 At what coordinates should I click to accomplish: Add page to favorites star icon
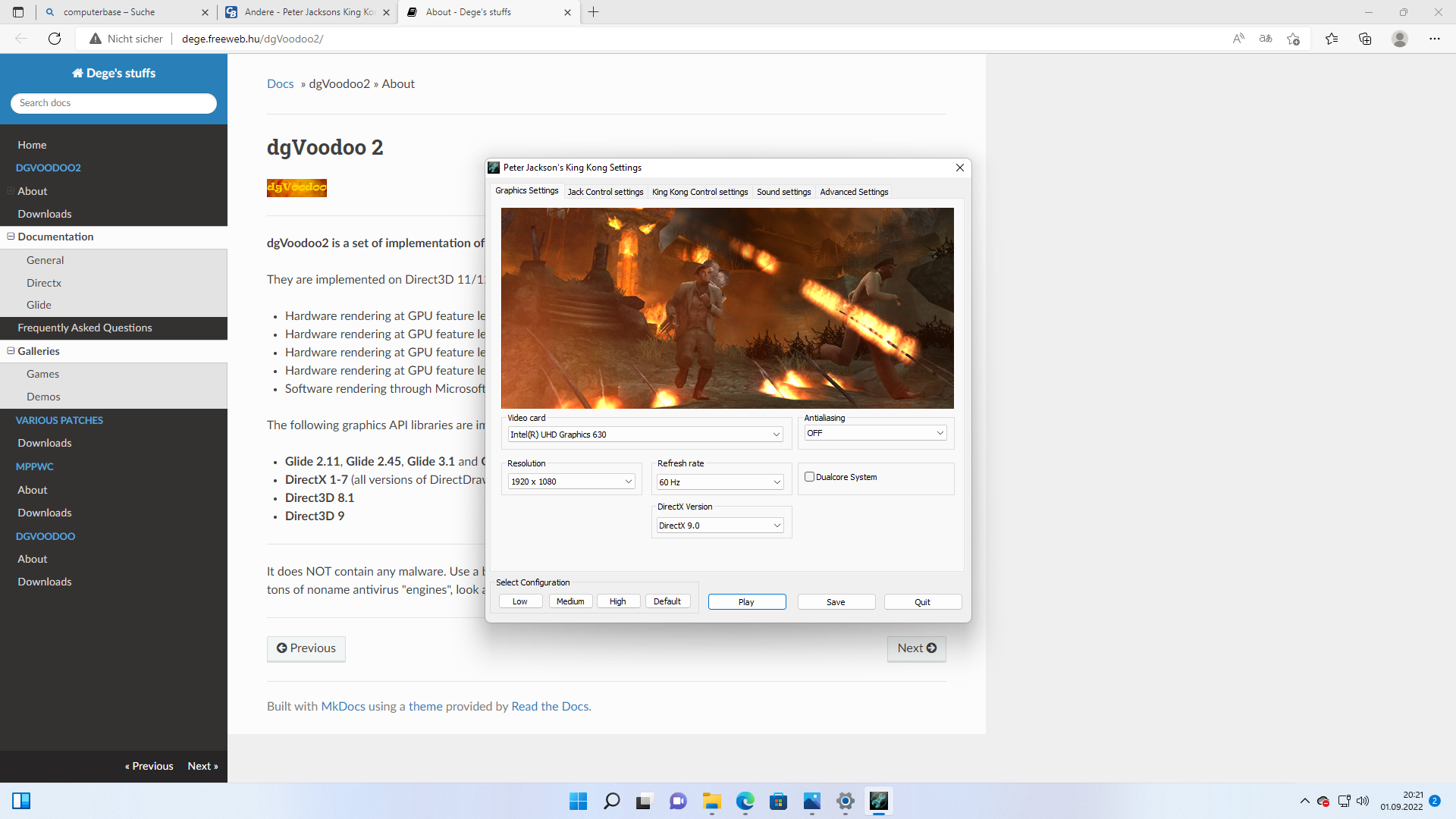pyautogui.click(x=1294, y=39)
